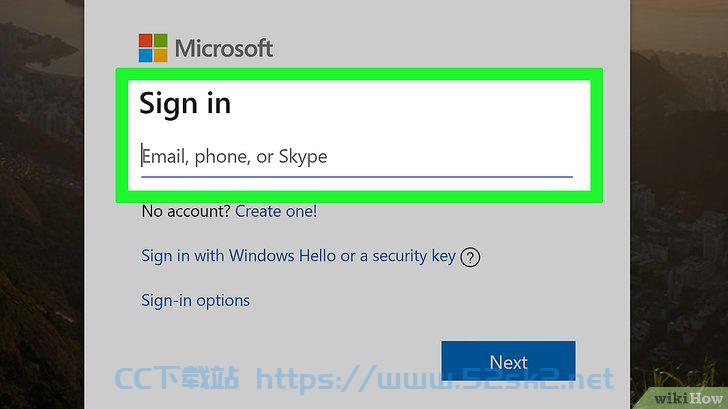
Task: Click the red square in Microsoft logo
Action: (x=145, y=40)
